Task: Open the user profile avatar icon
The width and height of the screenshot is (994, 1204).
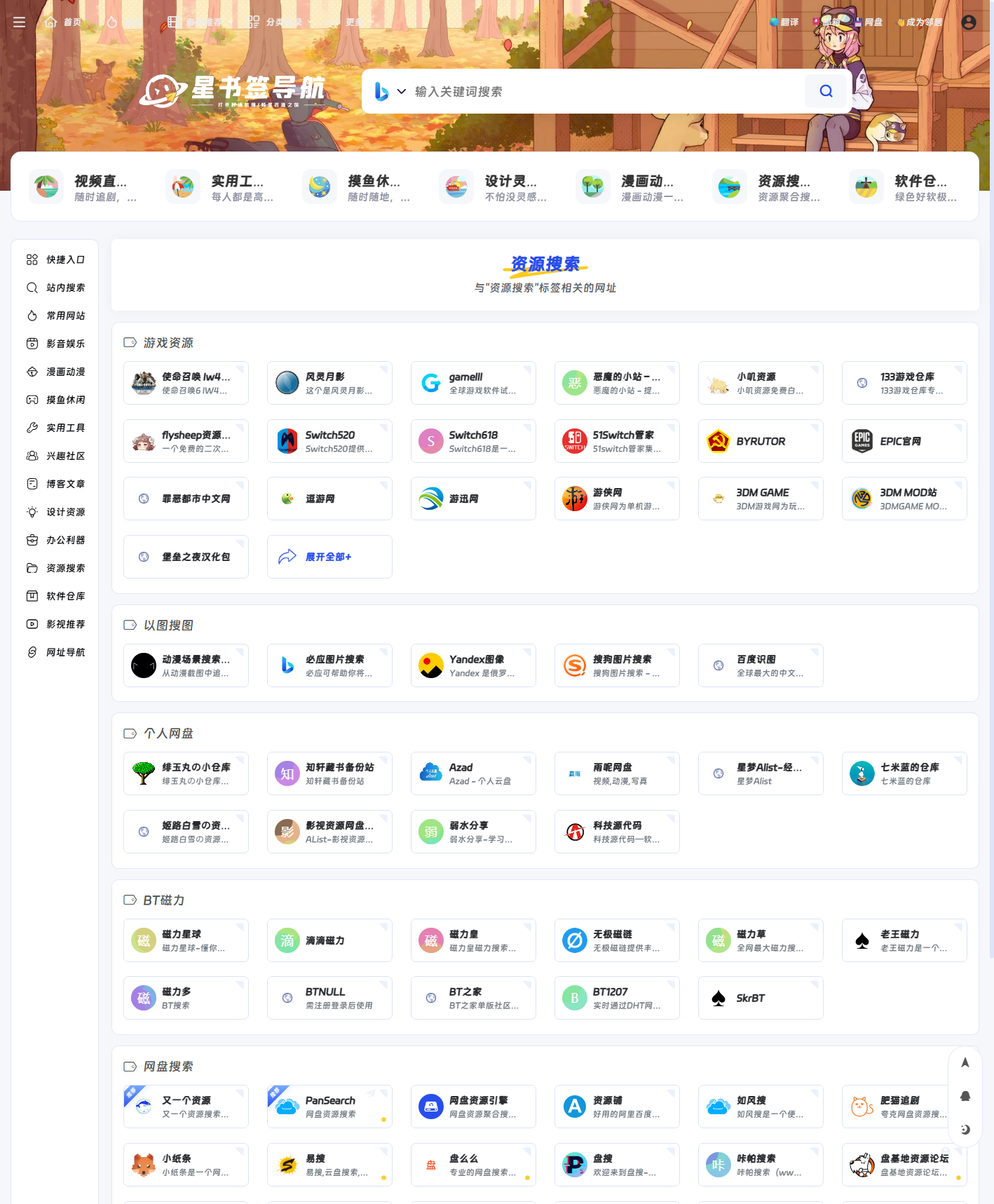Action: pyautogui.click(x=969, y=22)
